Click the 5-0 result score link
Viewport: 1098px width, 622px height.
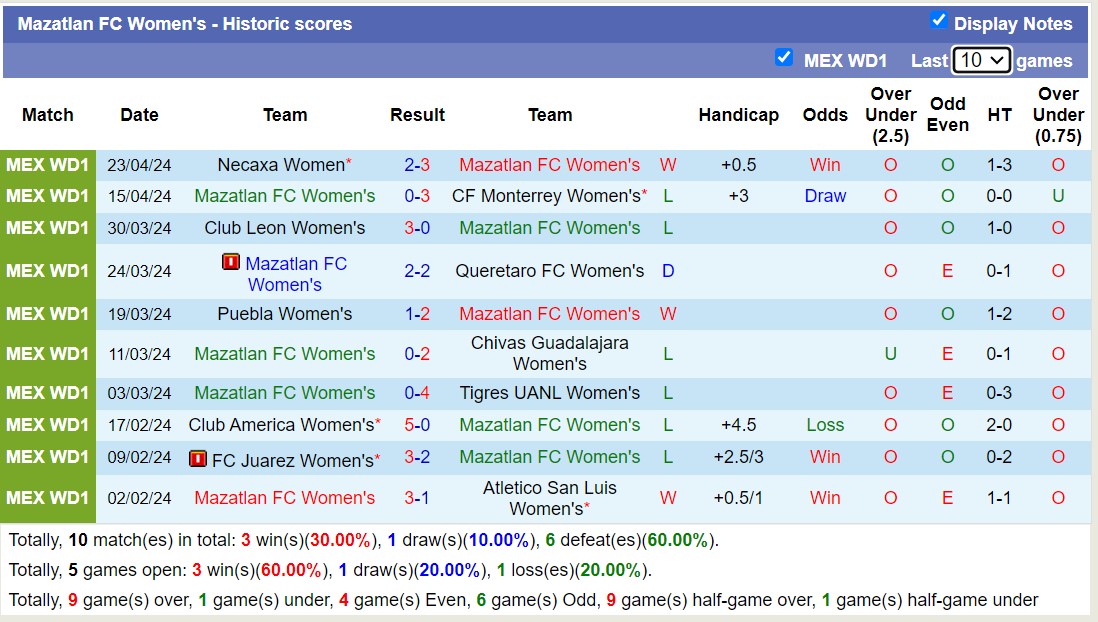[417, 425]
